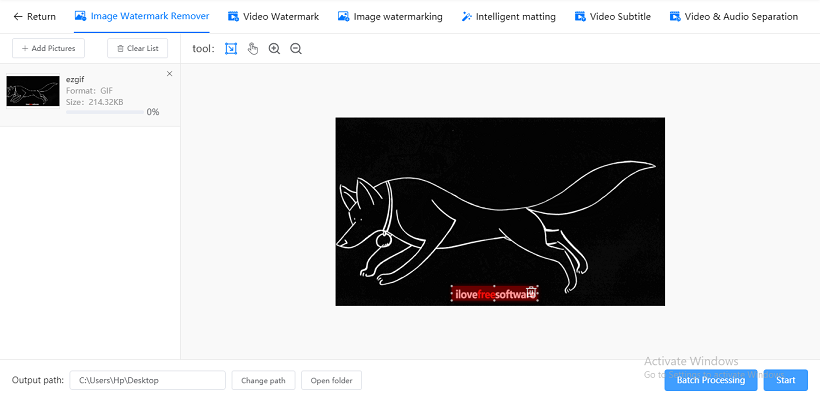The height and width of the screenshot is (400, 820).
Task: Switch to Intelligent matting tab
Action: point(508,17)
